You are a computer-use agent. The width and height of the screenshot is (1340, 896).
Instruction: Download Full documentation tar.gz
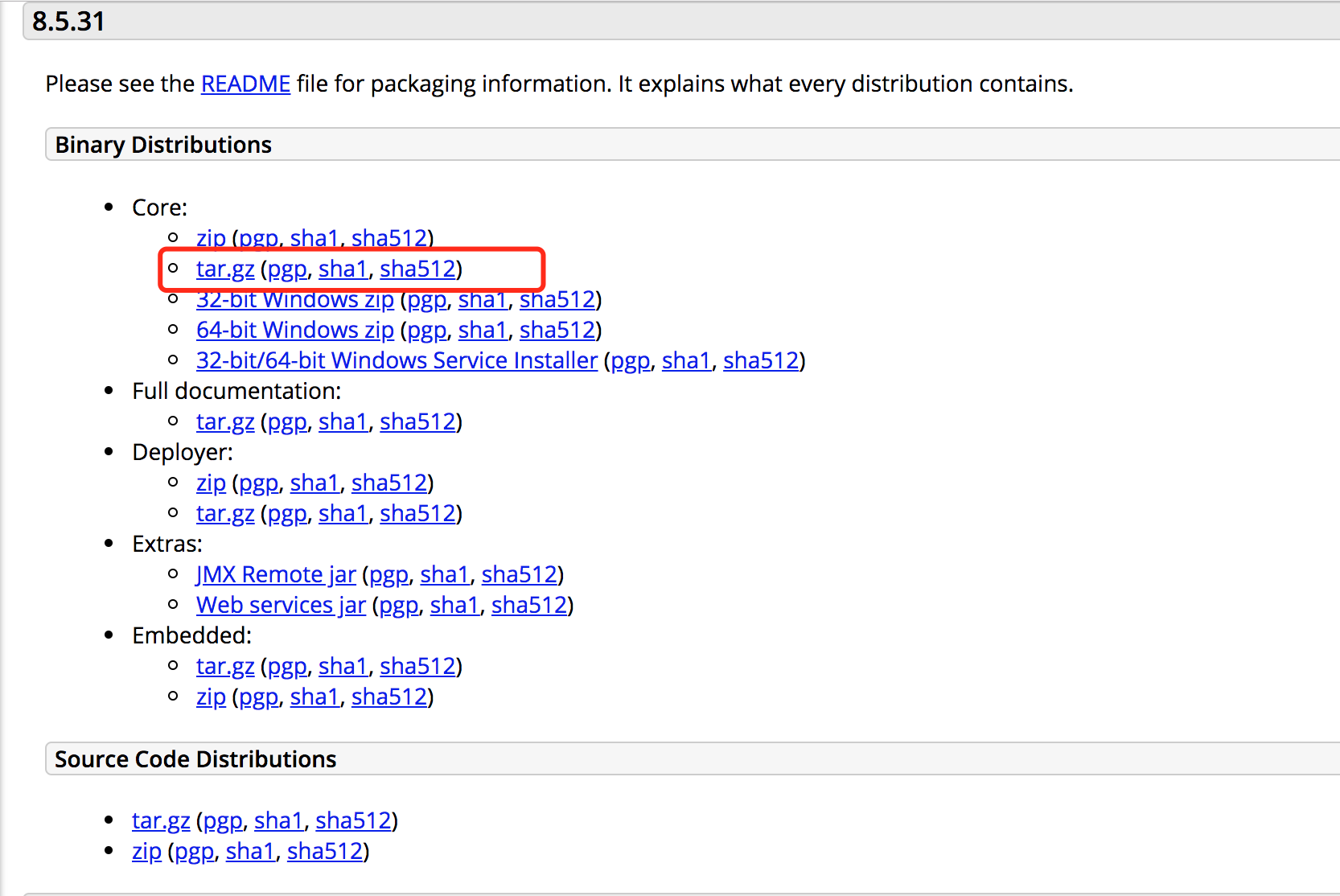tap(225, 421)
